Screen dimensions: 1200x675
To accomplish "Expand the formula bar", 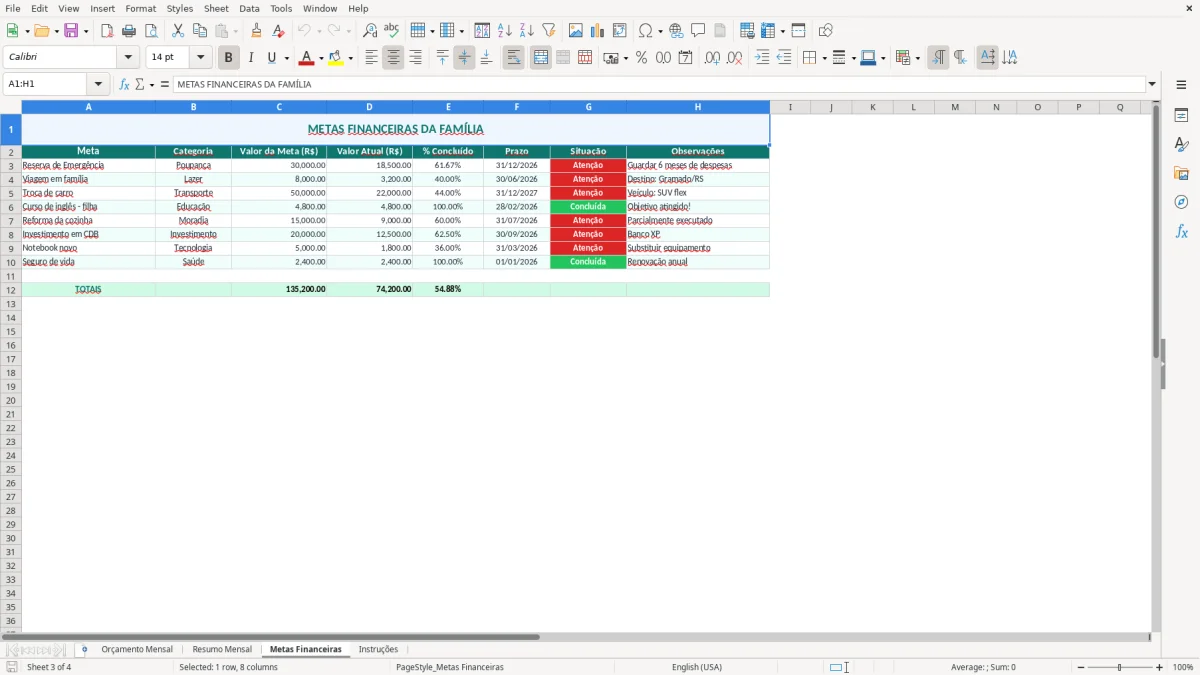I will tap(1152, 85).
